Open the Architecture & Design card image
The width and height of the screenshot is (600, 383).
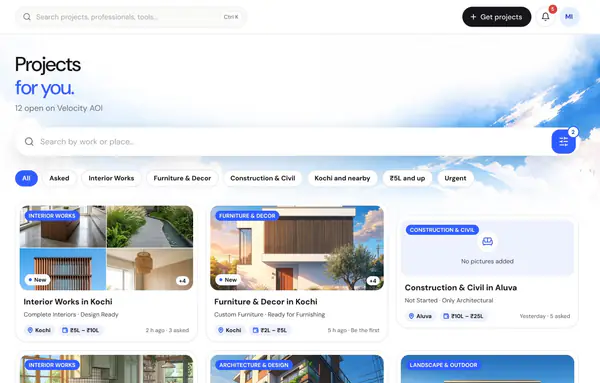297,369
